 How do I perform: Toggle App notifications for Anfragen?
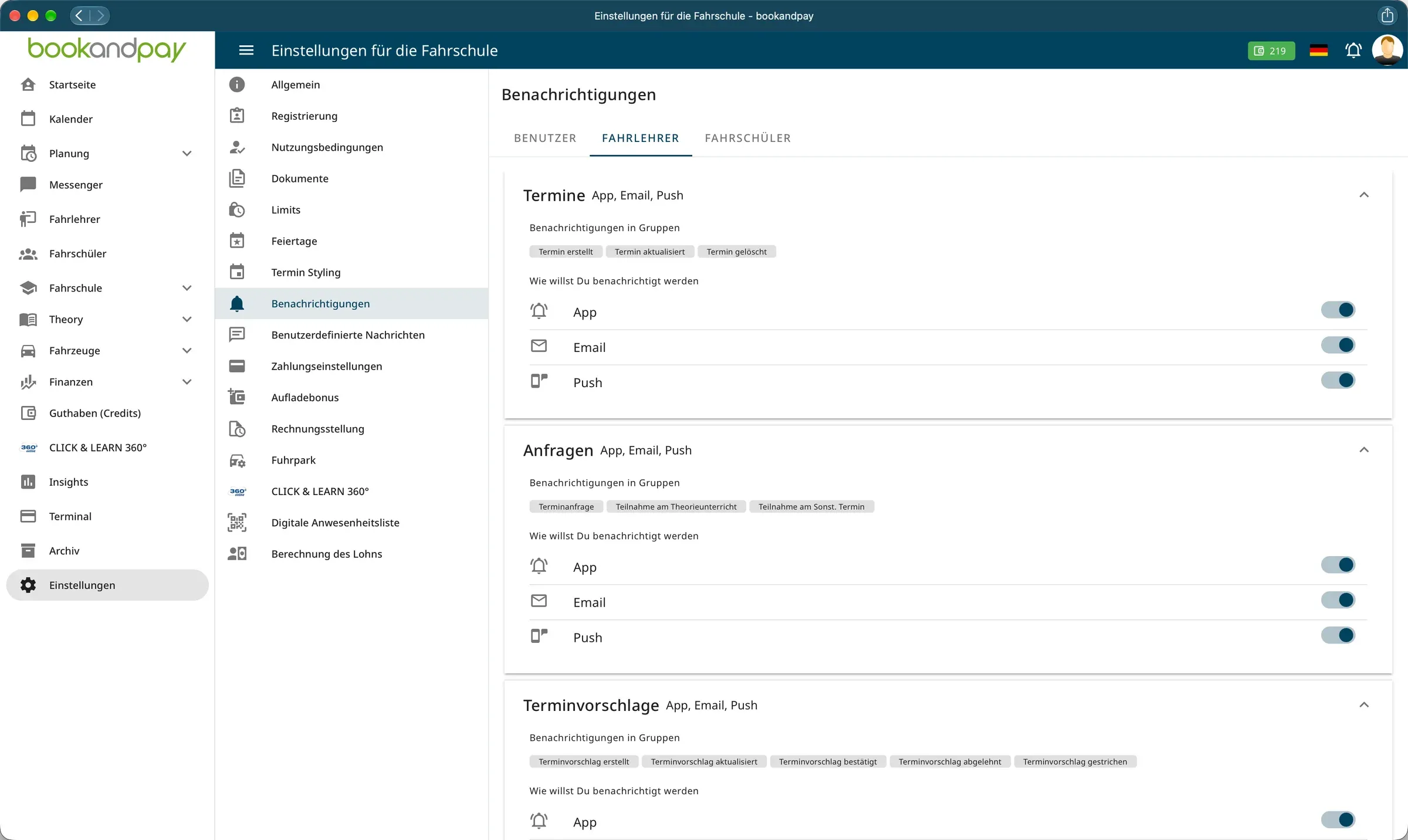[x=1338, y=565]
